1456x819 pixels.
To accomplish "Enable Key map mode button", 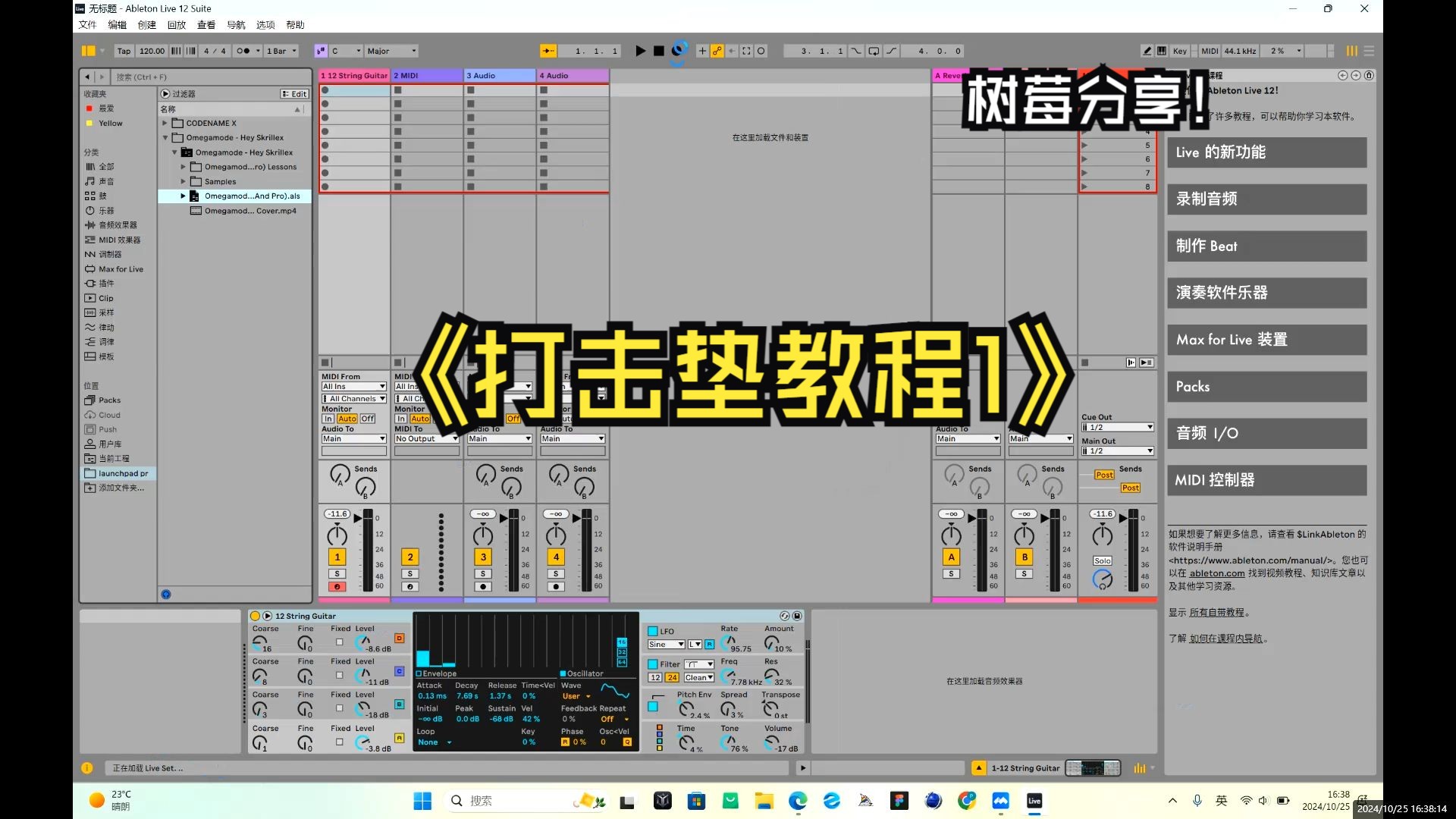I will click(x=1179, y=51).
